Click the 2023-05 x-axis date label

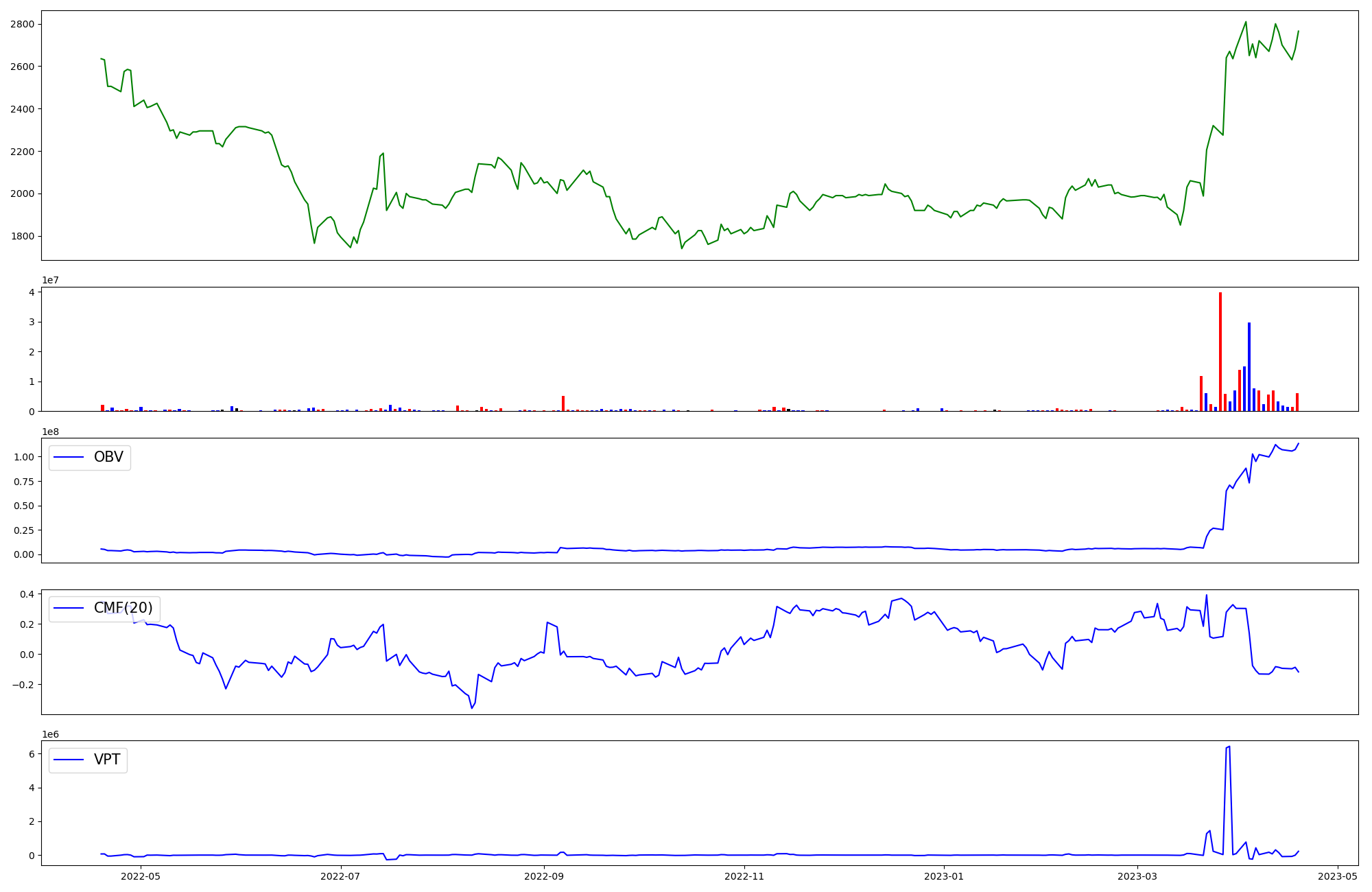[x=1338, y=876]
